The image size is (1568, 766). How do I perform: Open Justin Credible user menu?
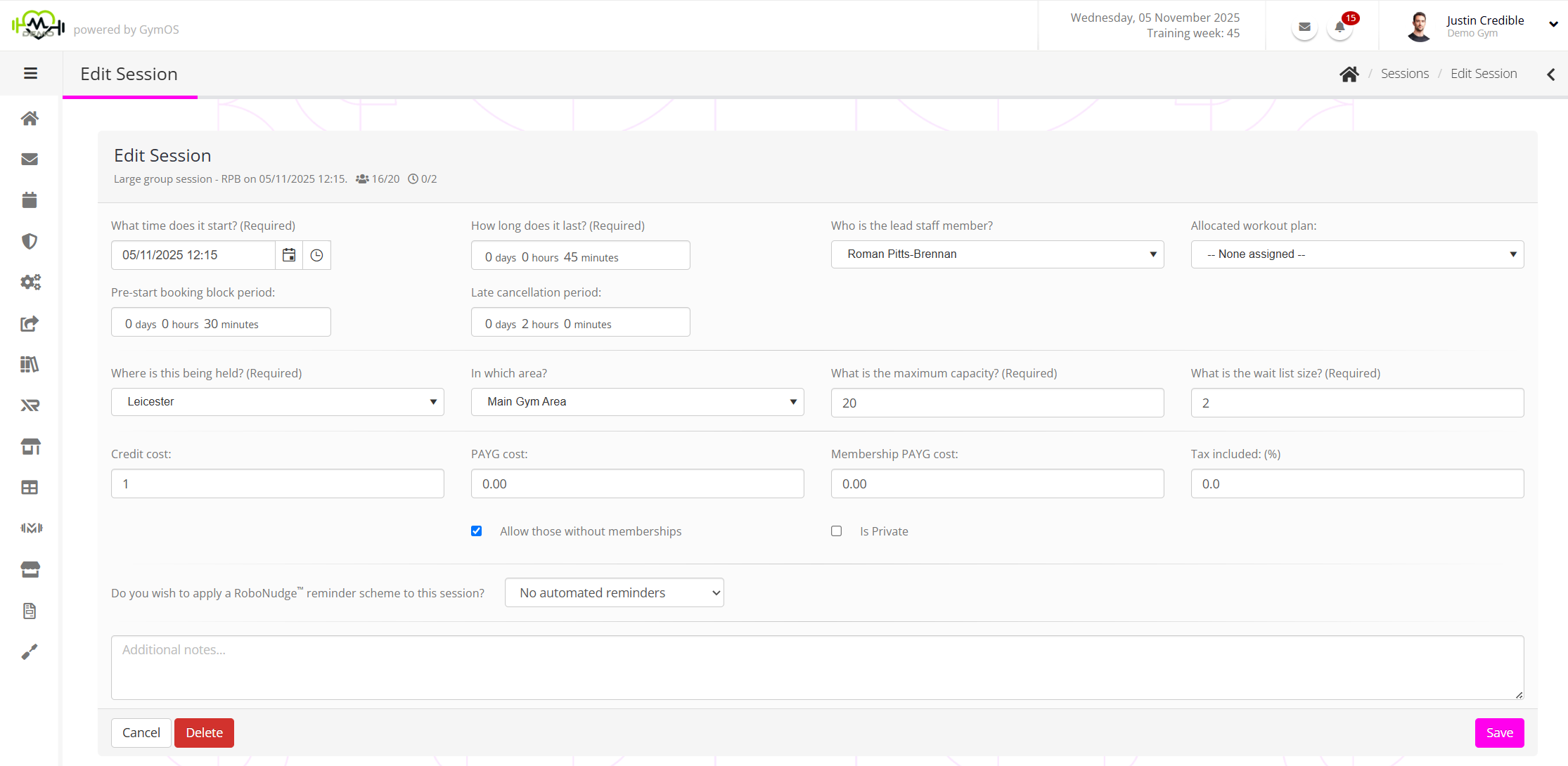click(1484, 26)
